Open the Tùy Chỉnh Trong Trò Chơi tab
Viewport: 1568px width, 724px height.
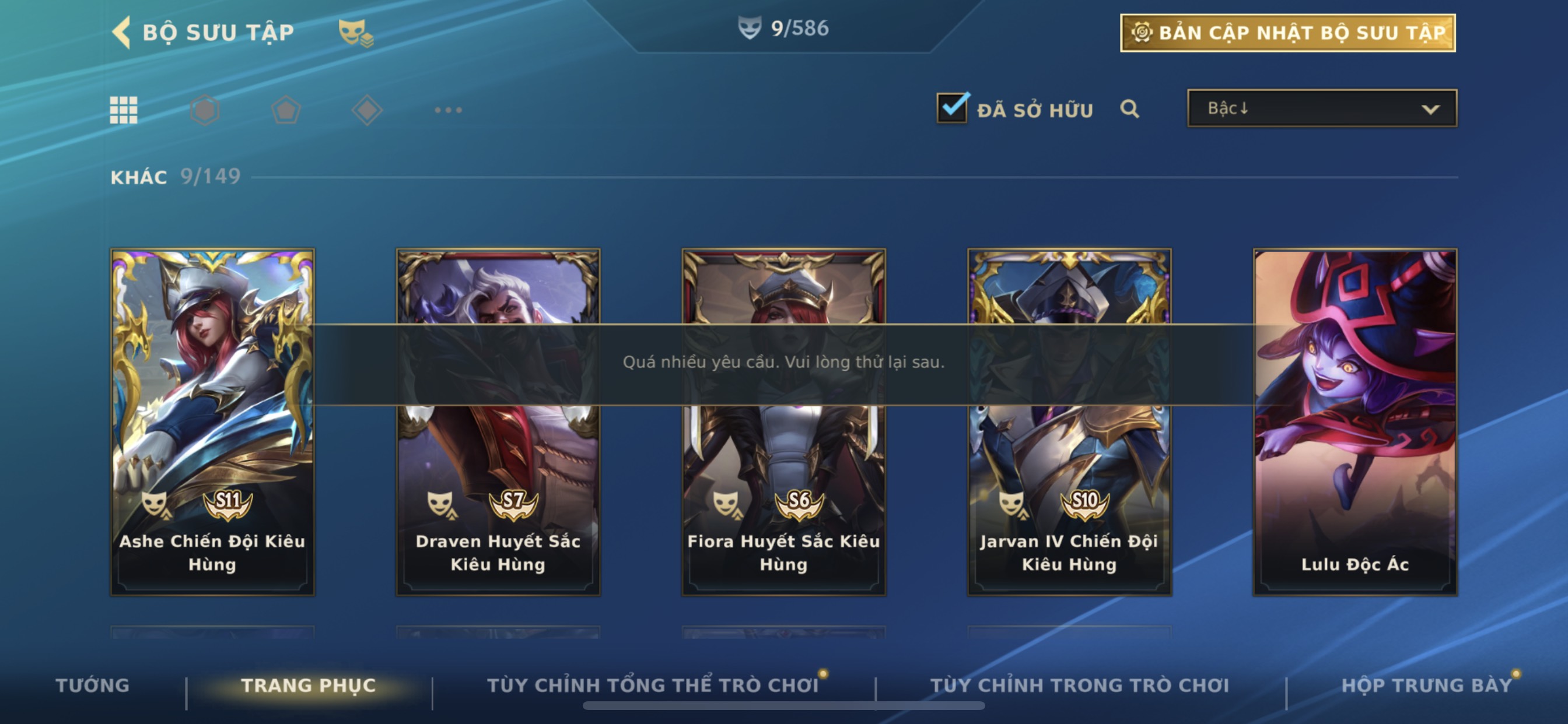pos(1080,685)
